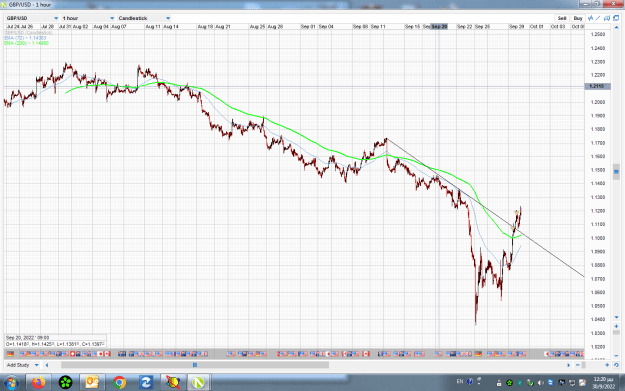Open Firefox from the taskbar

(39, 383)
